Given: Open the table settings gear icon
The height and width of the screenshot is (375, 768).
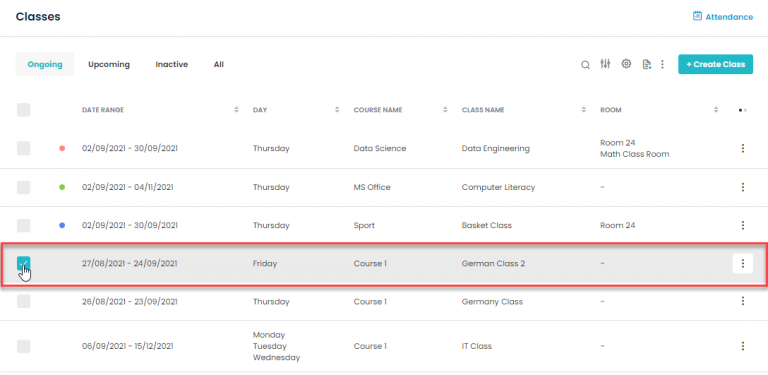Looking at the screenshot, I should click(x=626, y=64).
